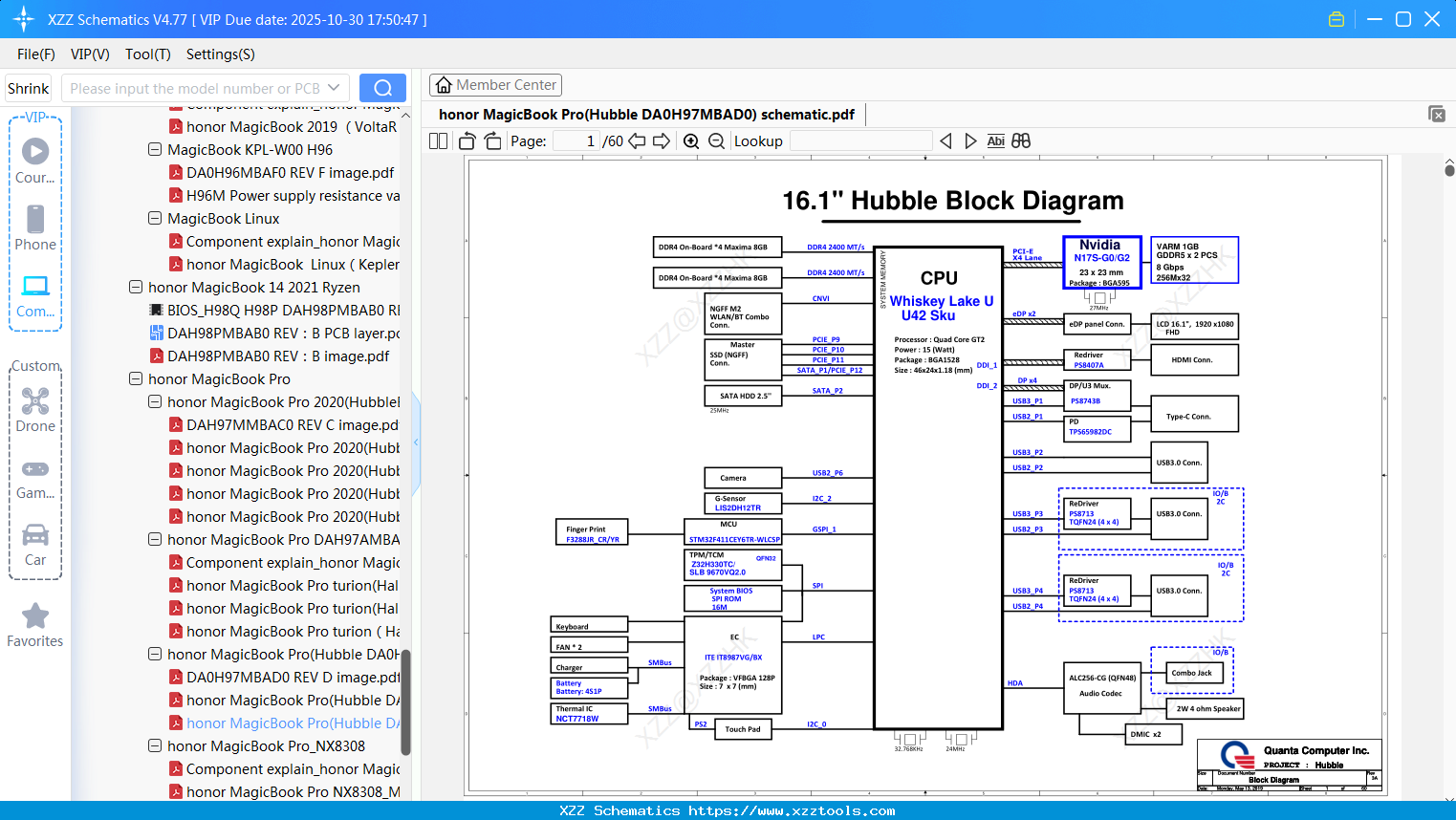Find the next lookup match
Viewport: 1456px width, 820px height.
click(x=970, y=141)
